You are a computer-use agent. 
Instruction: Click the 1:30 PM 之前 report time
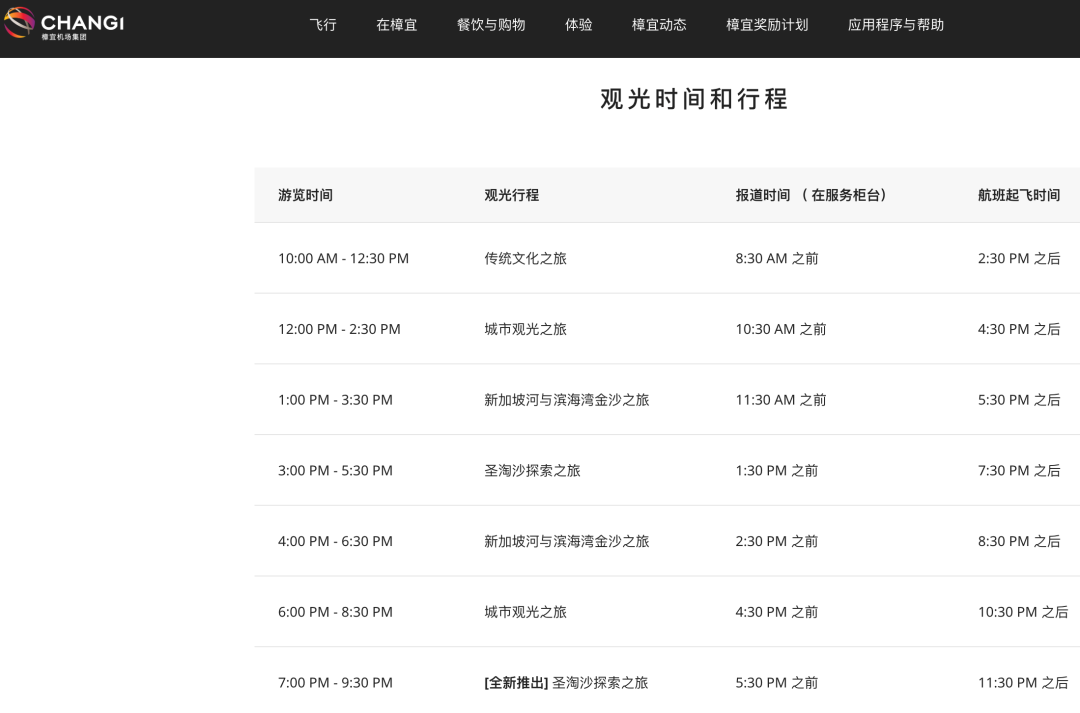(x=777, y=471)
